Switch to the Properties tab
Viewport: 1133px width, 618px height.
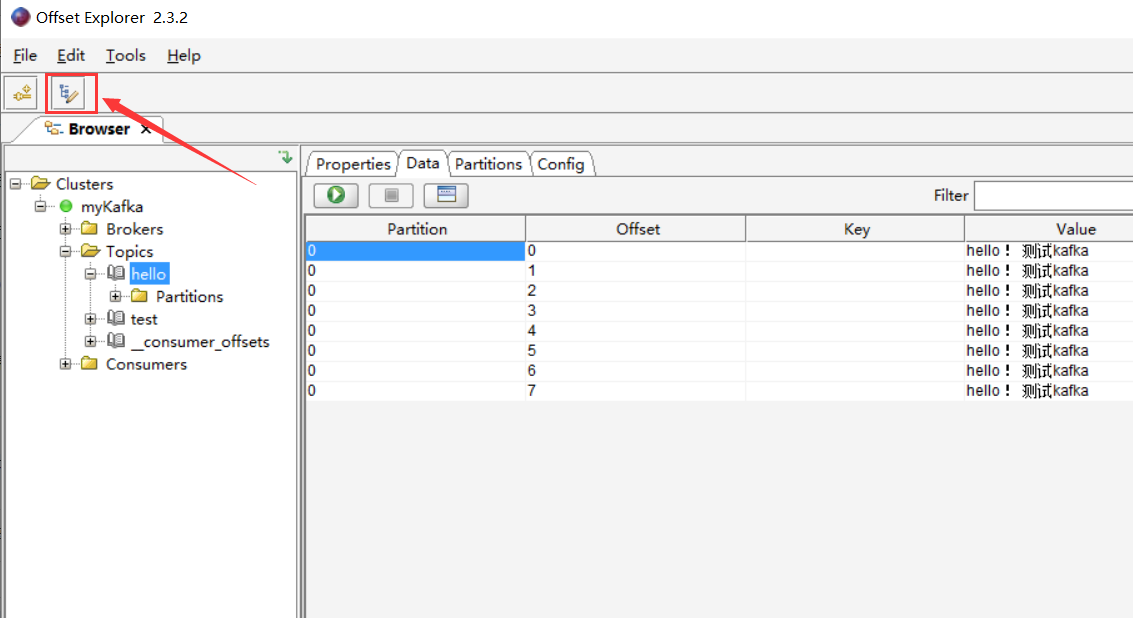[x=353, y=164]
